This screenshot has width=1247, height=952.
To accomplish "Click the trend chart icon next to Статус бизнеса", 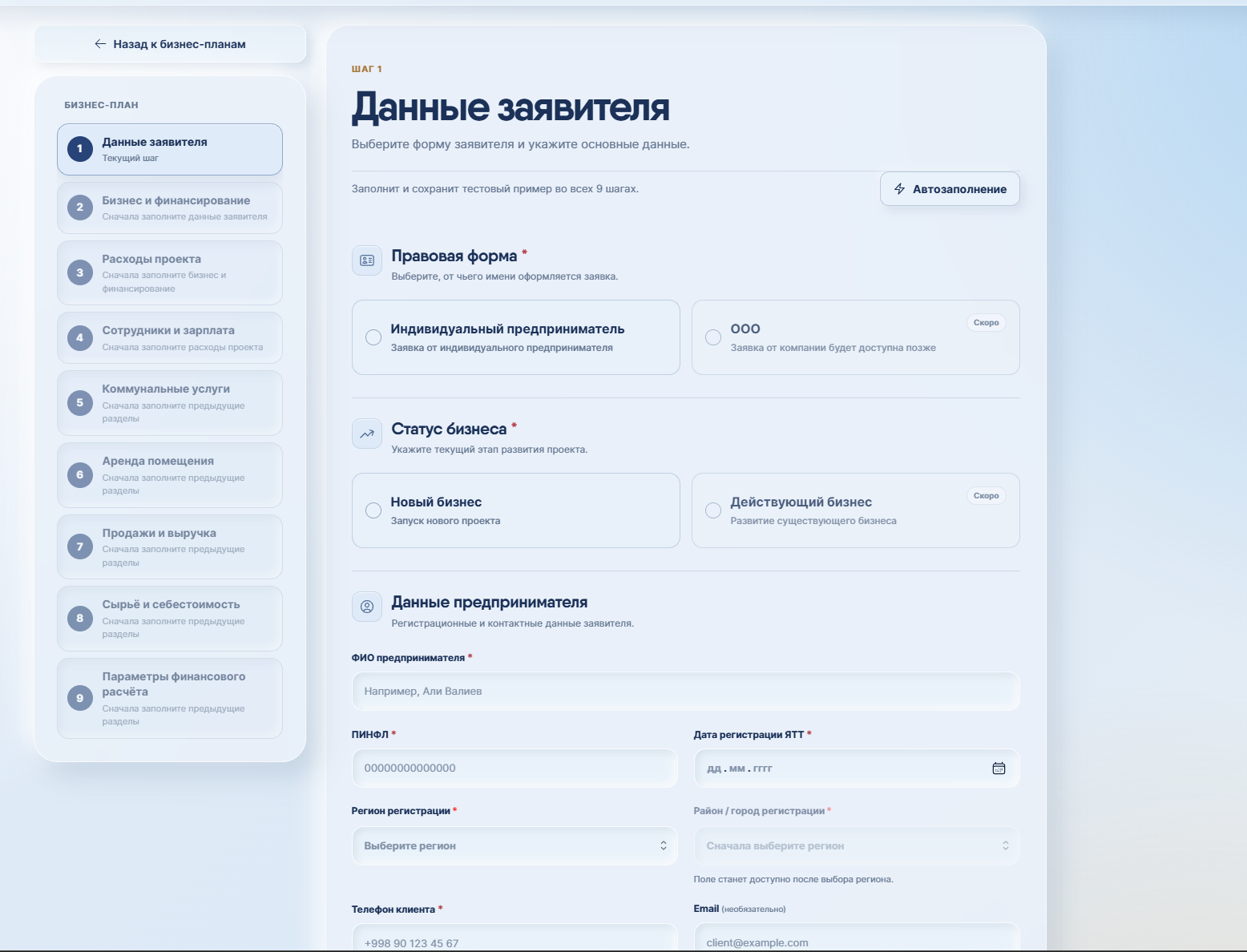I will click(x=367, y=434).
